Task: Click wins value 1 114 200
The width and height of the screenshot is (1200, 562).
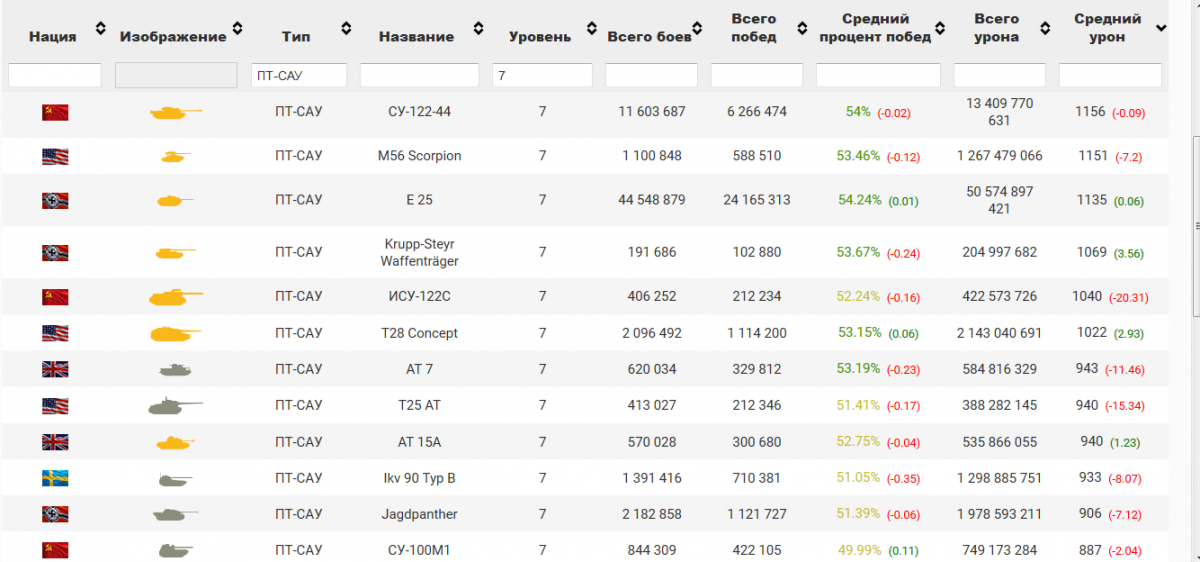Action: tap(757, 333)
